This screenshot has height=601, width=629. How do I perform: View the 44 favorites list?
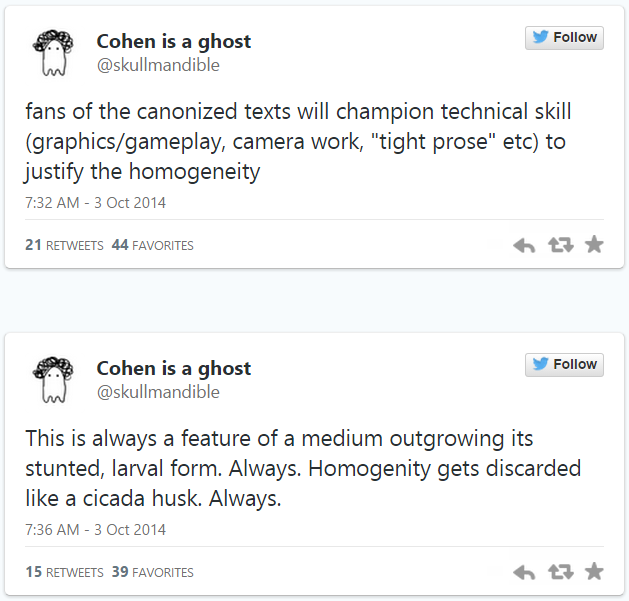pyautogui.click(x=153, y=245)
